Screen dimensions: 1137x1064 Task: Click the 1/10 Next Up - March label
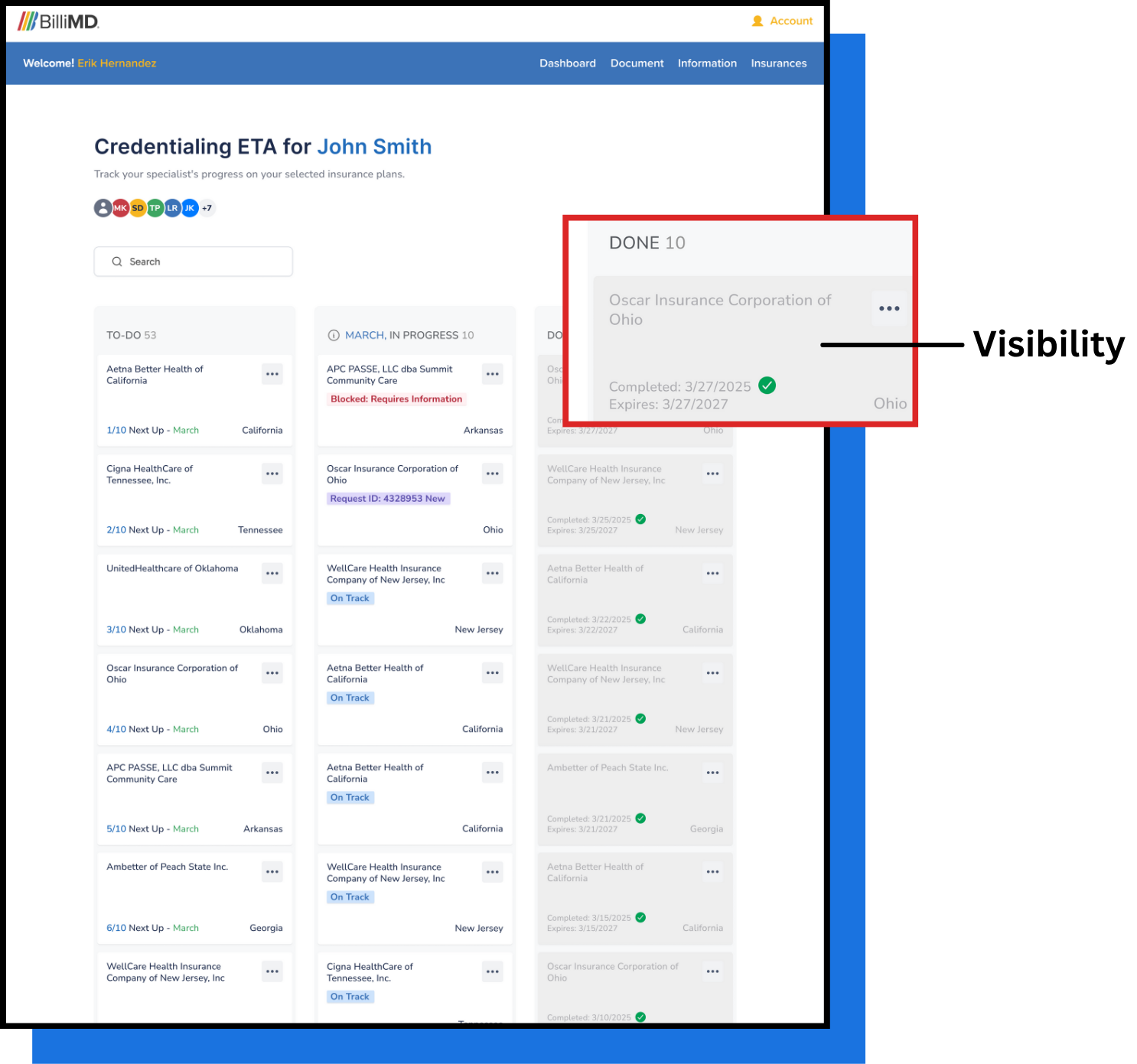pos(153,431)
